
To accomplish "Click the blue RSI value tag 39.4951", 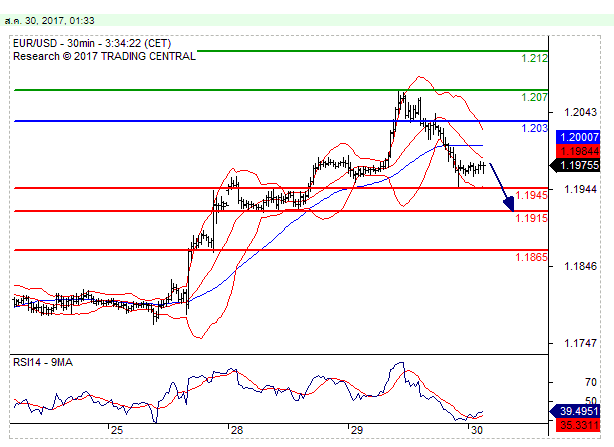I will coord(575,411).
